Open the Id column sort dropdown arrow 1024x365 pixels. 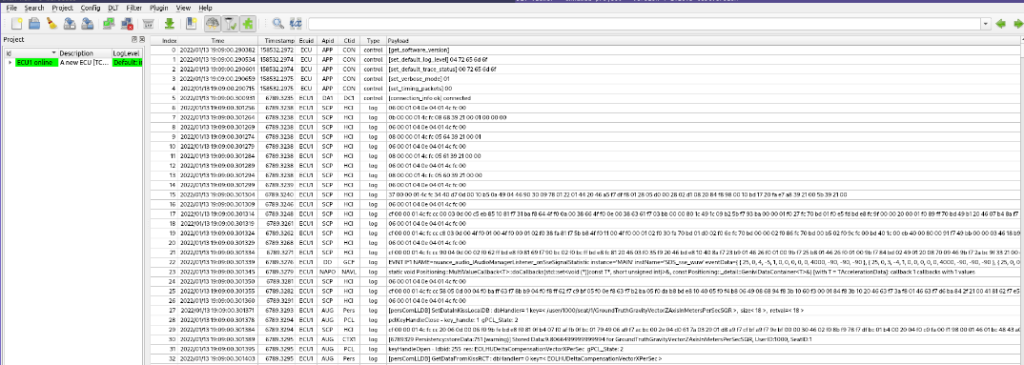tap(54, 53)
